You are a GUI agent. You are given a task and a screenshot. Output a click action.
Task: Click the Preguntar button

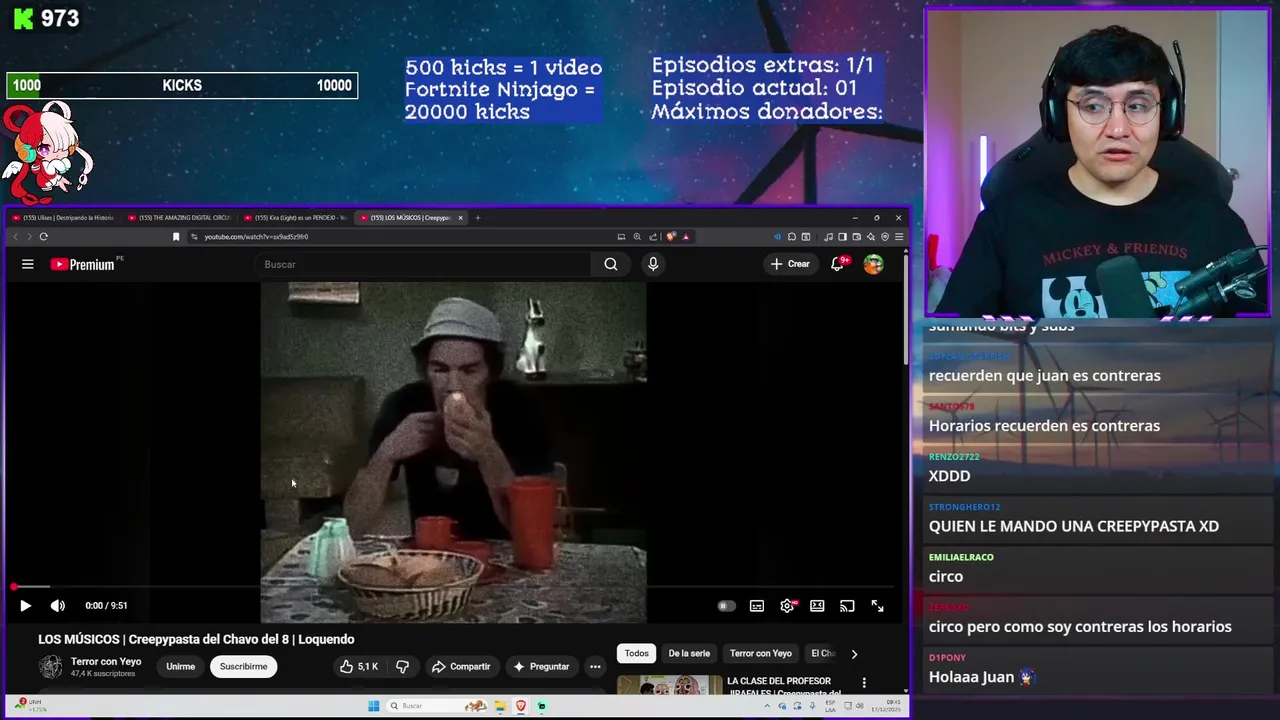pyautogui.click(x=541, y=667)
